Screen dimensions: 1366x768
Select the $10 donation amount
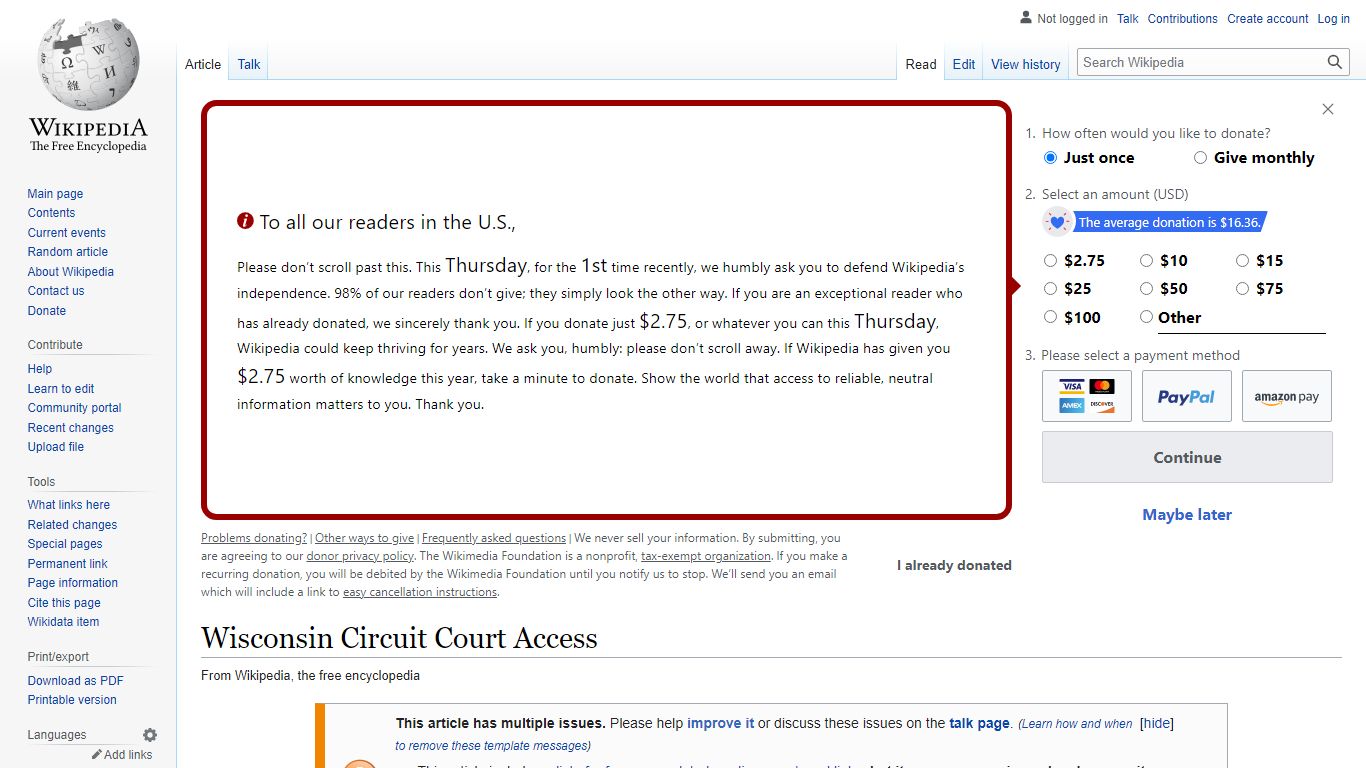[x=1146, y=261]
